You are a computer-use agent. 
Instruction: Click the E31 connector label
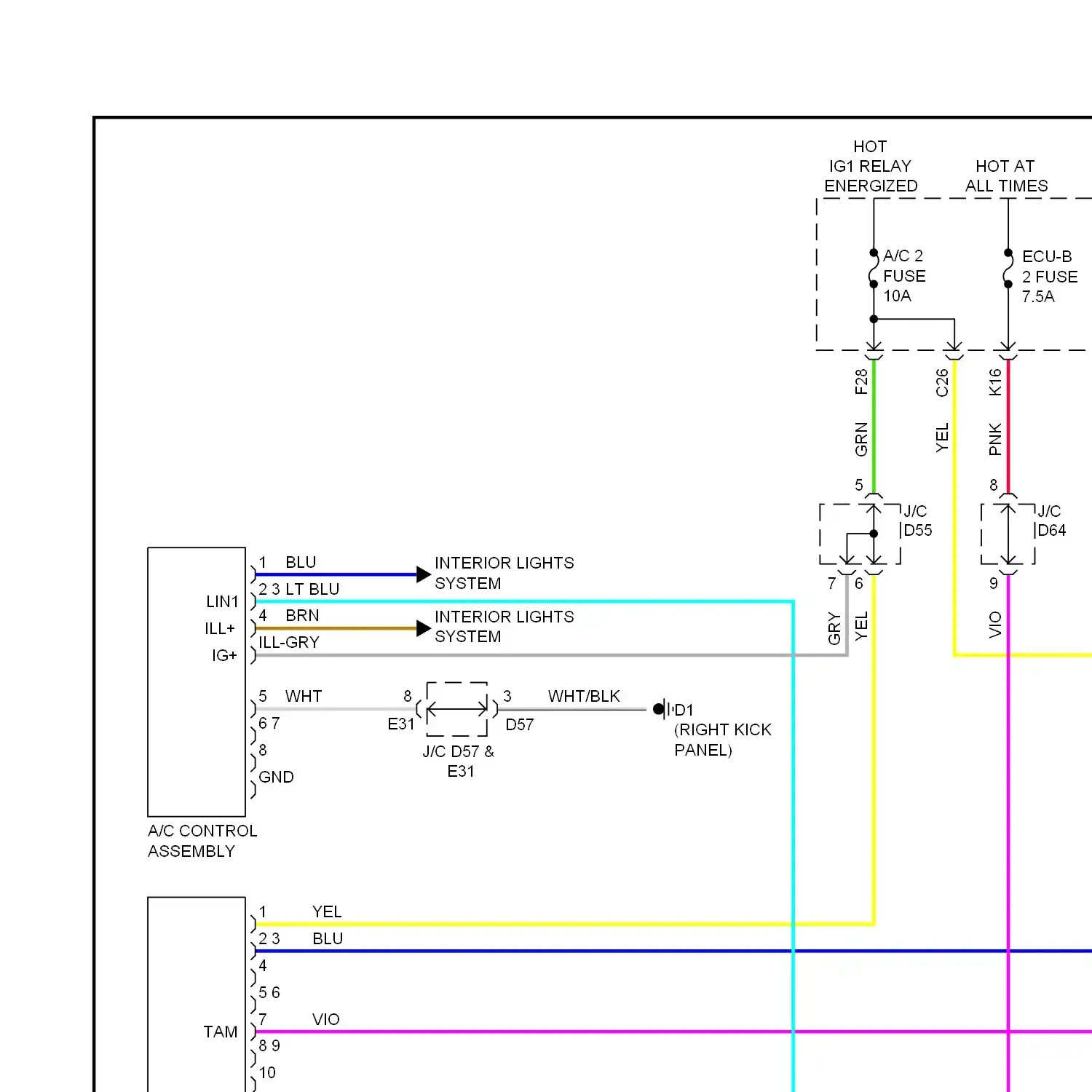coord(401,724)
